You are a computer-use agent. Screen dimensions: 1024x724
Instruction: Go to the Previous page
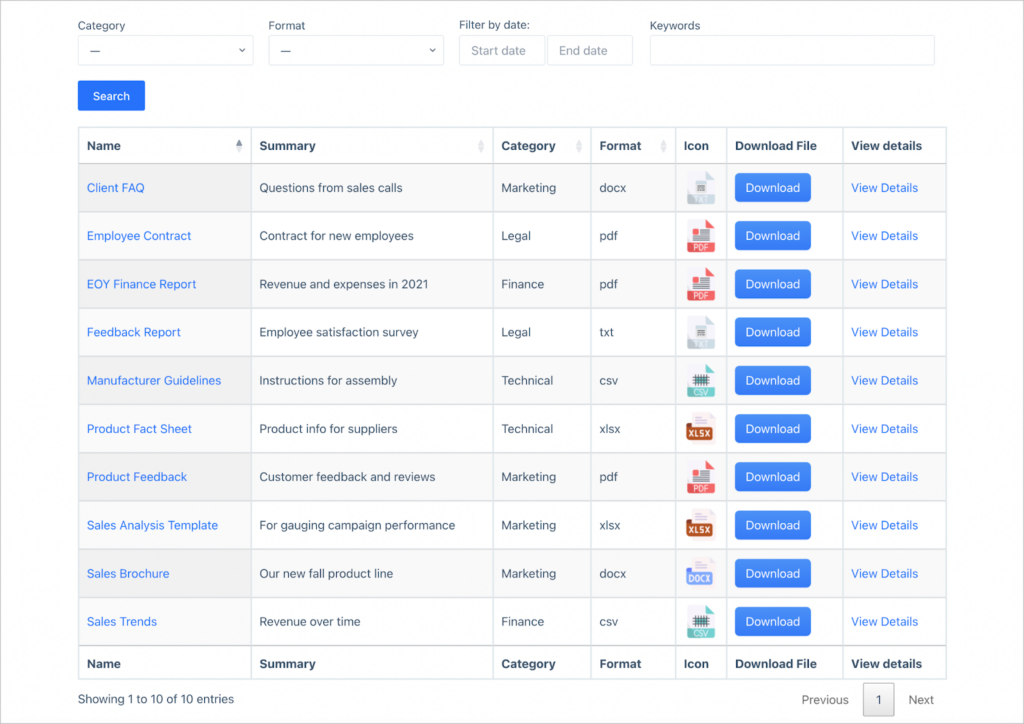pyautogui.click(x=825, y=700)
